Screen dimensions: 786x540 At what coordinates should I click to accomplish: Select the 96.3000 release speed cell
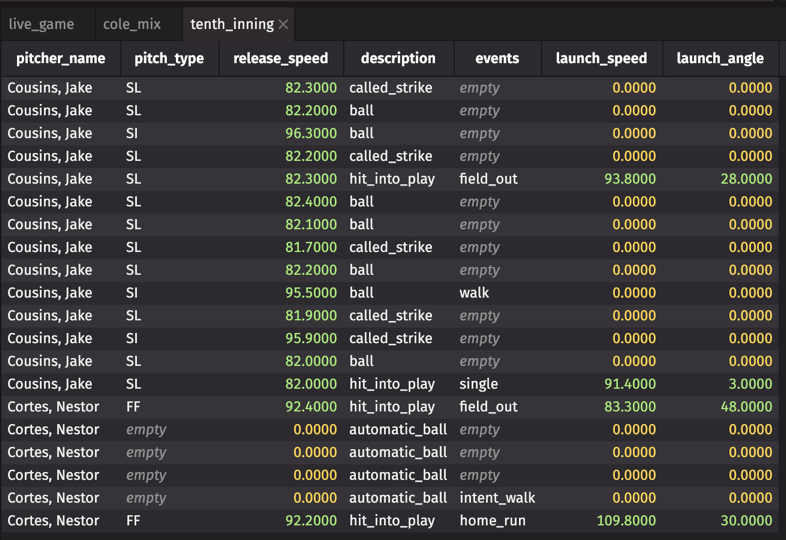(x=310, y=133)
